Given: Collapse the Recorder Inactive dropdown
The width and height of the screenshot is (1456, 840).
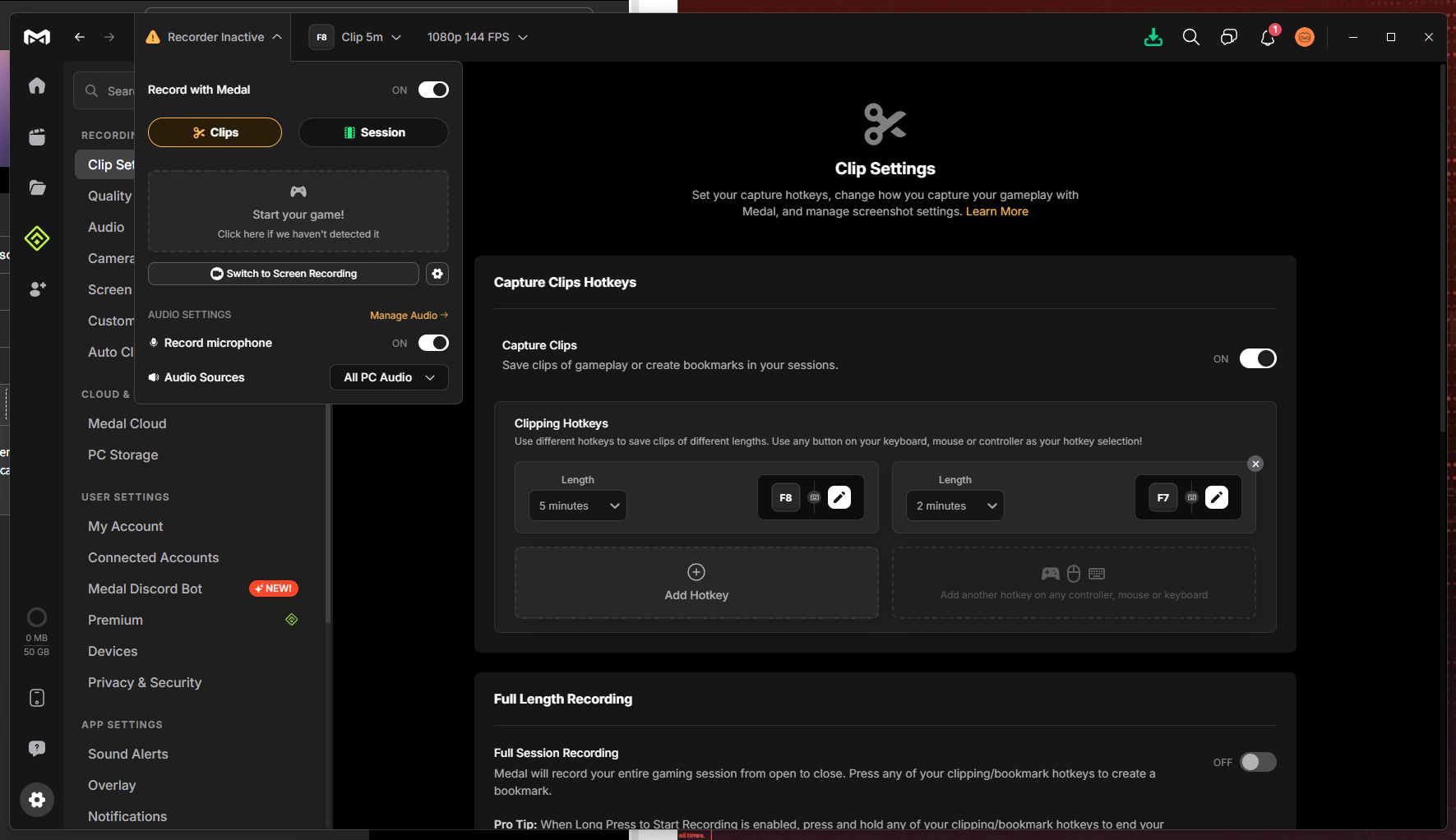Looking at the screenshot, I should click(214, 37).
